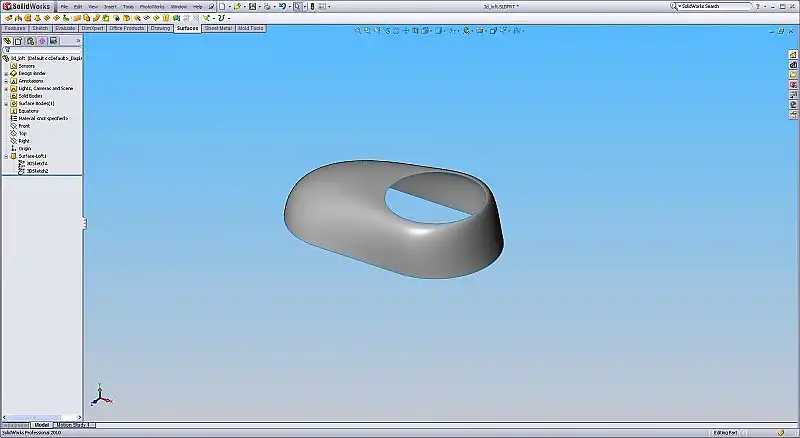The image size is (800, 438).
Task: Click the Undo icon
Action: 283,6
